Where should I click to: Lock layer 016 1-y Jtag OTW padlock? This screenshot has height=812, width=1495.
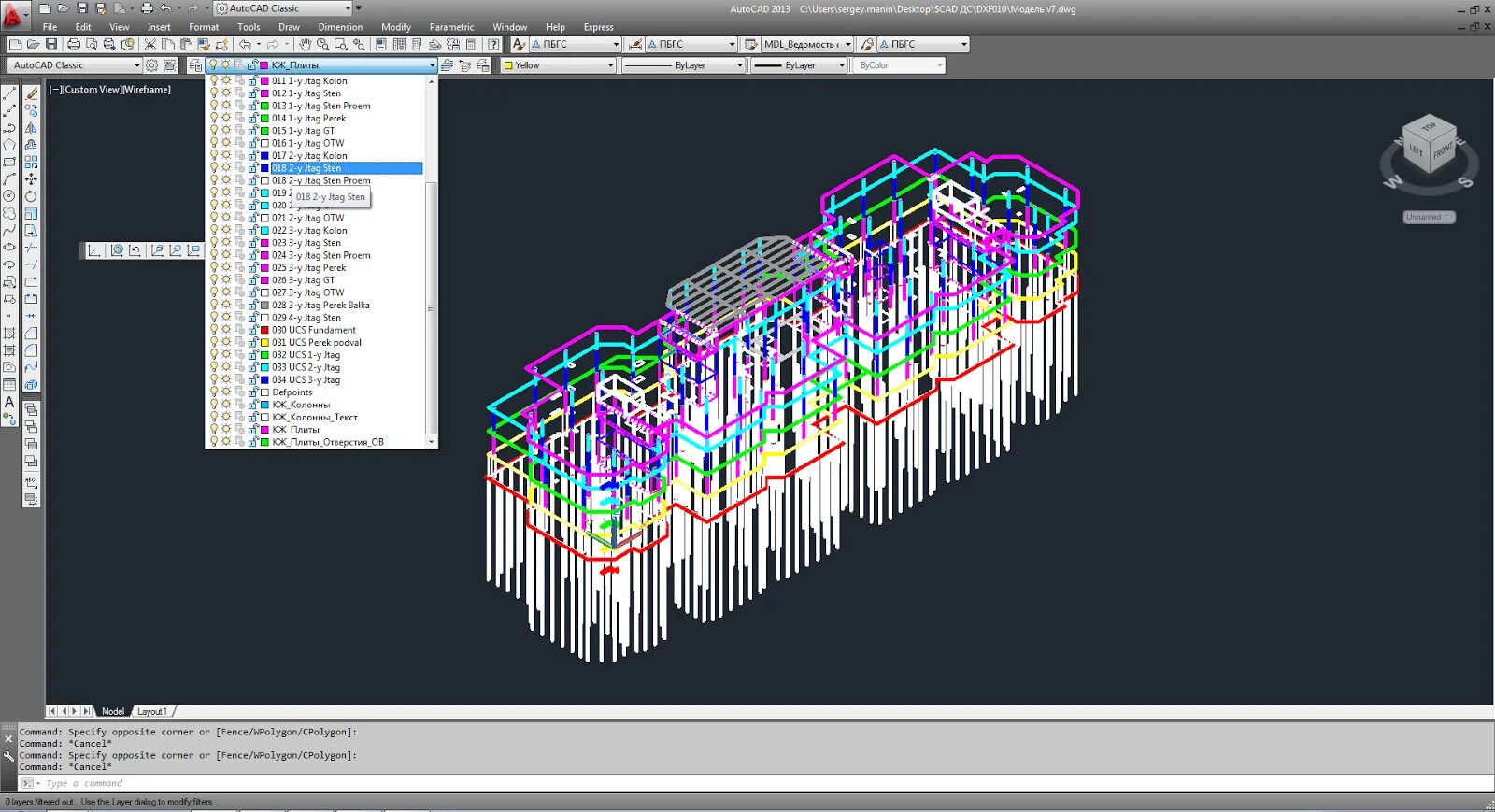(252, 144)
